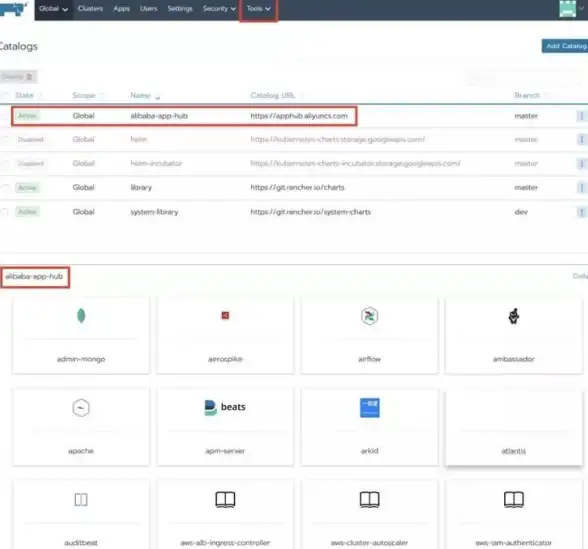Click the aerospike card label
This screenshot has height=549, width=588.
[225, 359]
